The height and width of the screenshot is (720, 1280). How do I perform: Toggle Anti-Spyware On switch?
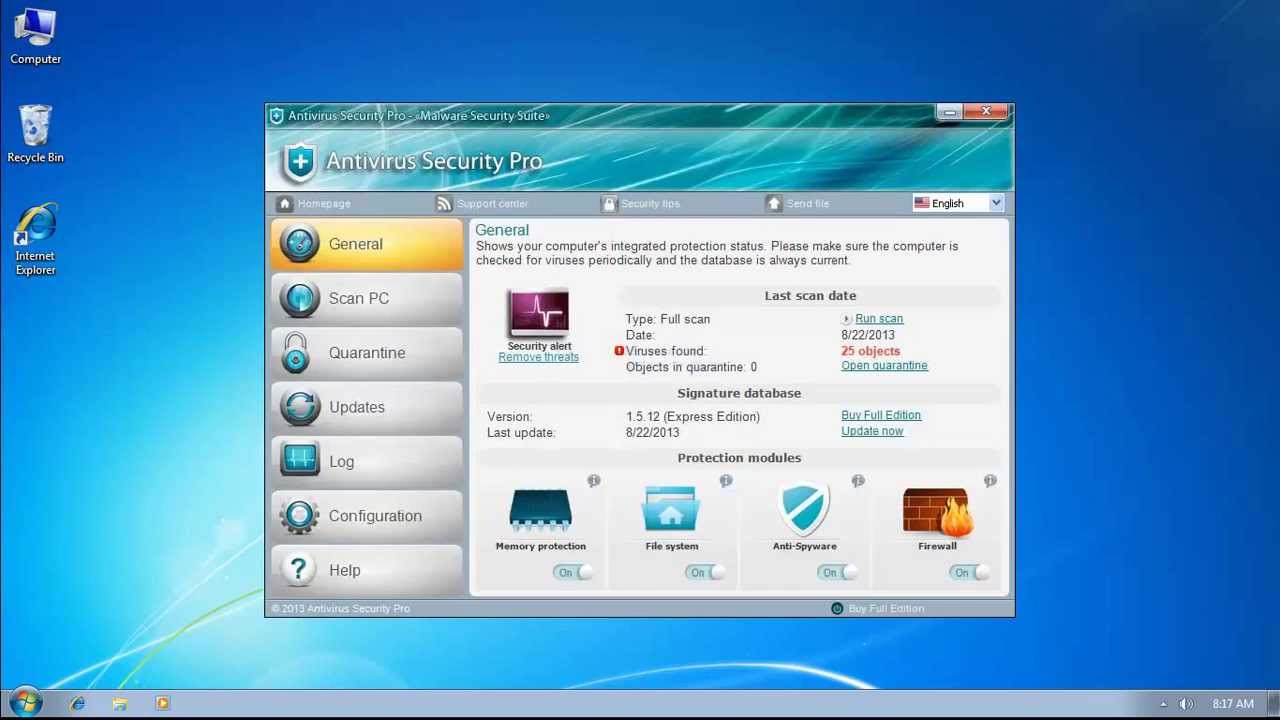point(838,572)
